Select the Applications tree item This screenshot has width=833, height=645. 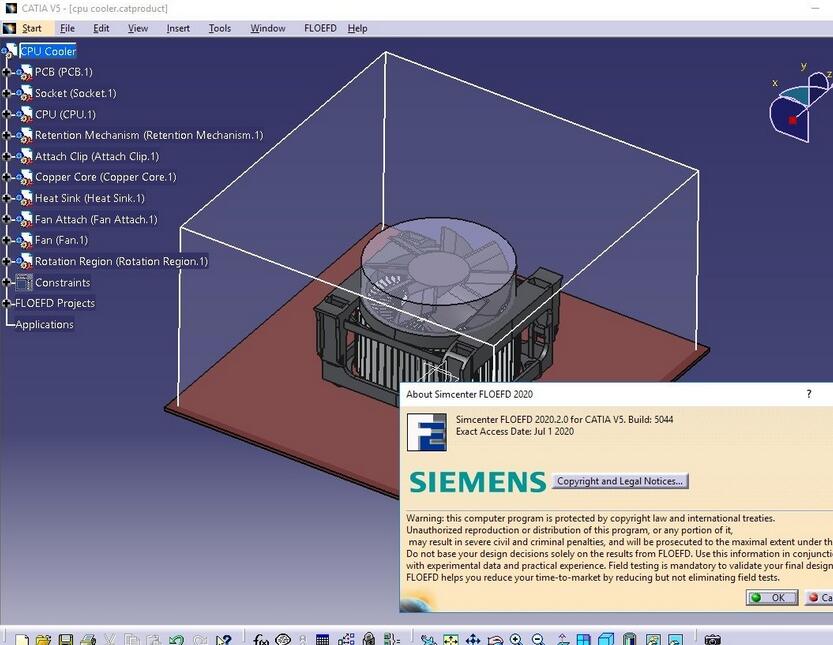[44, 324]
